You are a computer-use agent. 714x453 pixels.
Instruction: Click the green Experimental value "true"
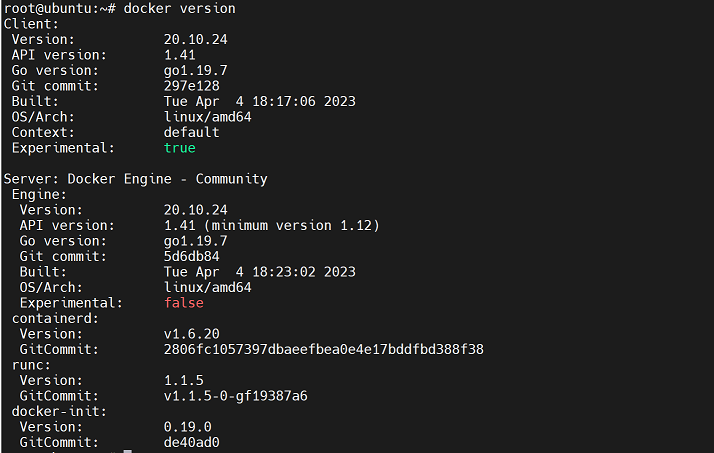(x=180, y=148)
